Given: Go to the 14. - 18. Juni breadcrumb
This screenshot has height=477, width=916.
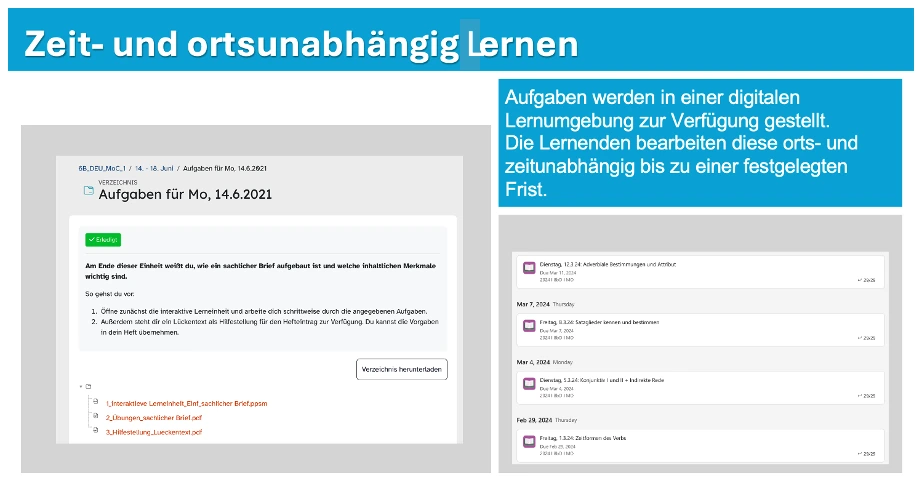Looking at the screenshot, I should [x=153, y=168].
